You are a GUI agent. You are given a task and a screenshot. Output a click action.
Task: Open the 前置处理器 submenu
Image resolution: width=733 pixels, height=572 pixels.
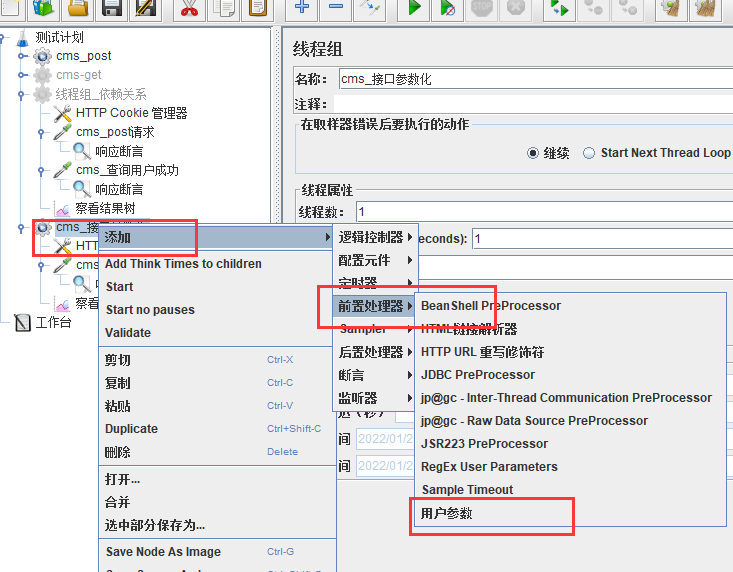[x=375, y=306]
